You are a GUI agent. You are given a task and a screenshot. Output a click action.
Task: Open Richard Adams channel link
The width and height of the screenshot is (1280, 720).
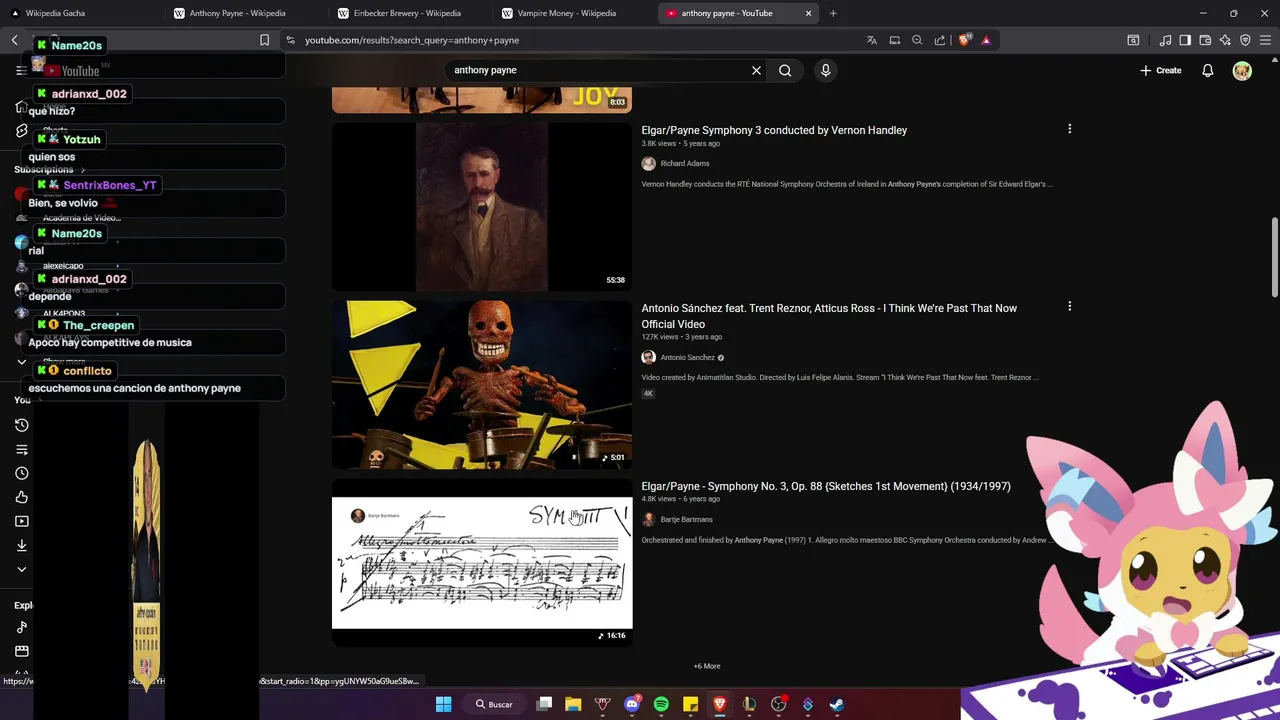tap(685, 163)
